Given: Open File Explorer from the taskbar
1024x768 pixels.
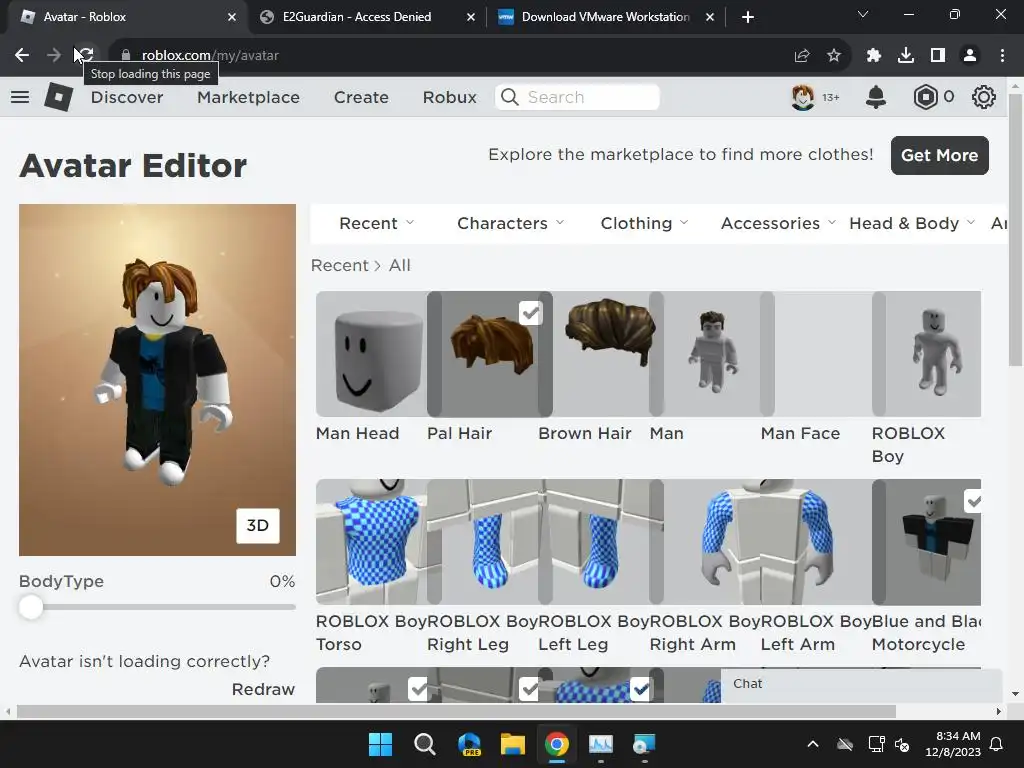Looking at the screenshot, I should click(x=513, y=744).
